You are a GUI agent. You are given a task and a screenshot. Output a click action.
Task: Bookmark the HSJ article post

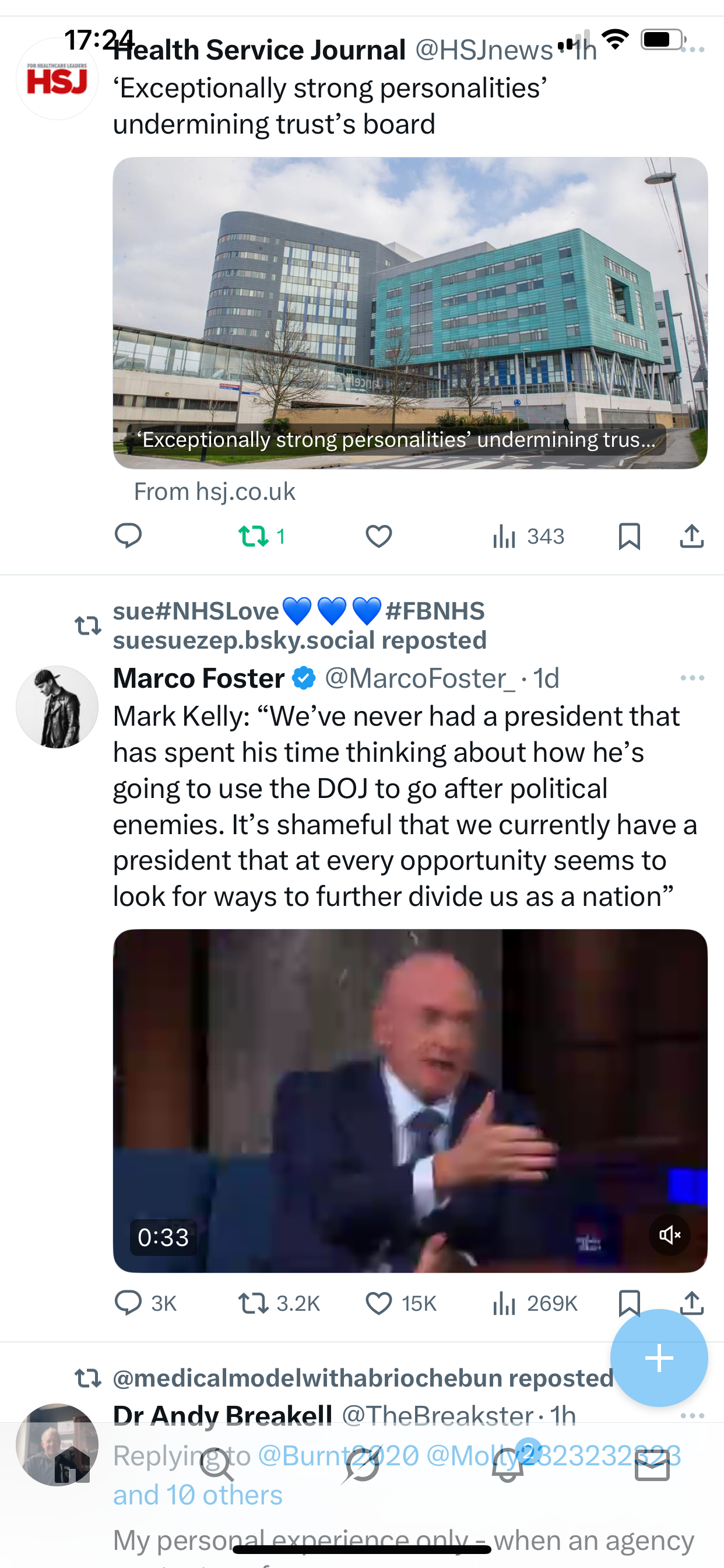coord(628,535)
